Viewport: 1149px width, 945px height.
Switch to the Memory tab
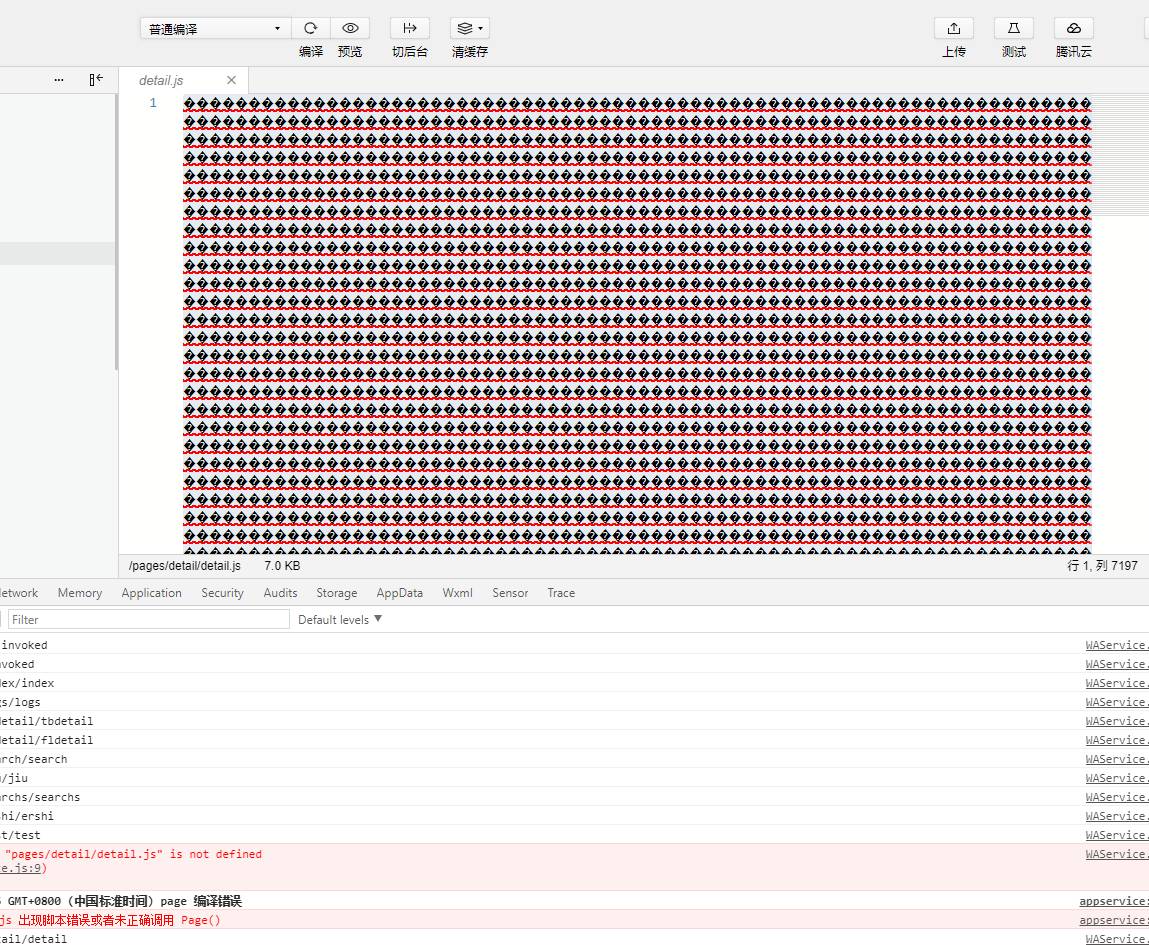tap(80, 593)
